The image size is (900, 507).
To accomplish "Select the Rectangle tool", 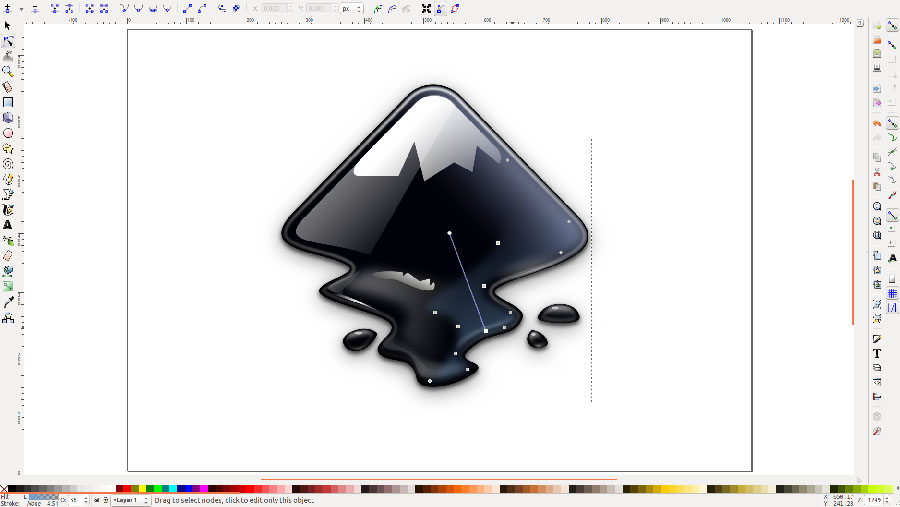I will (7, 102).
